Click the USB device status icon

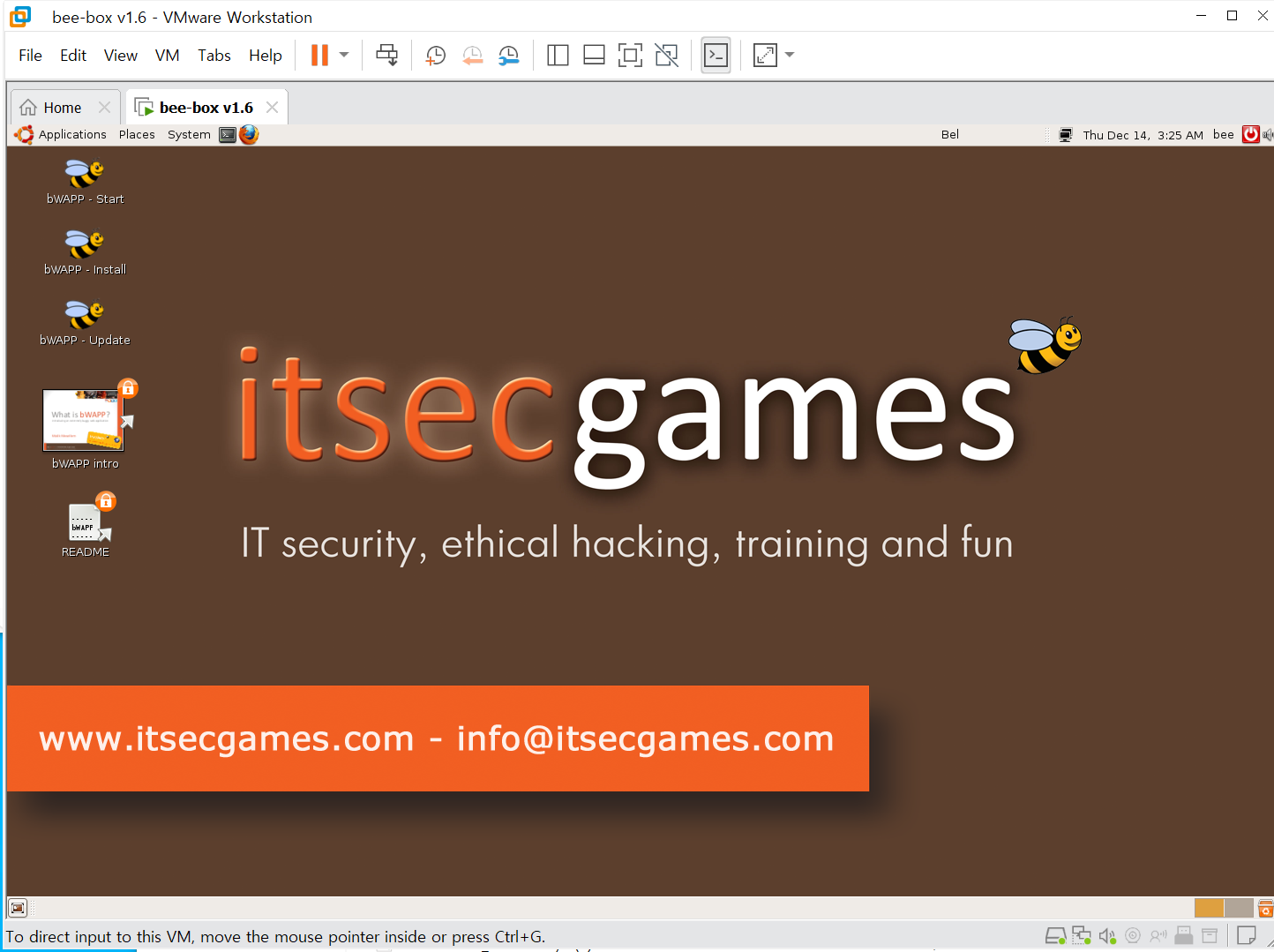tap(1184, 935)
